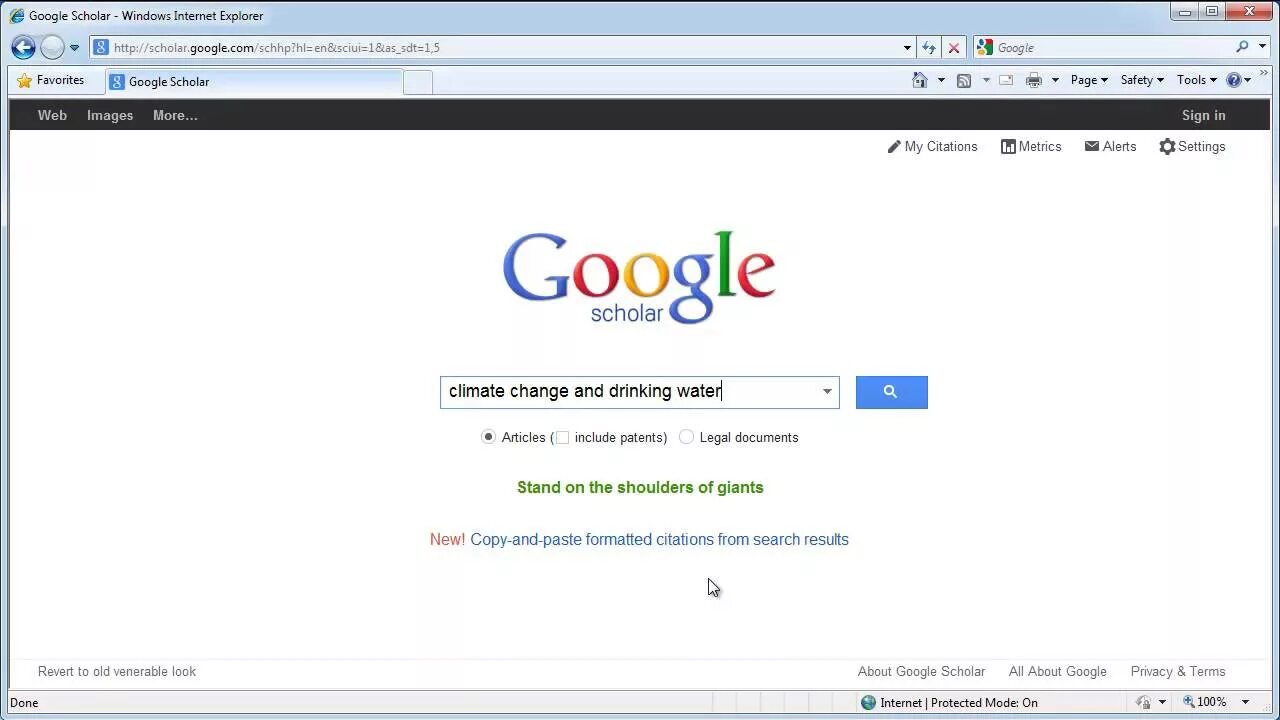
Task: Open My Citations with pencil icon
Action: click(932, 146)
